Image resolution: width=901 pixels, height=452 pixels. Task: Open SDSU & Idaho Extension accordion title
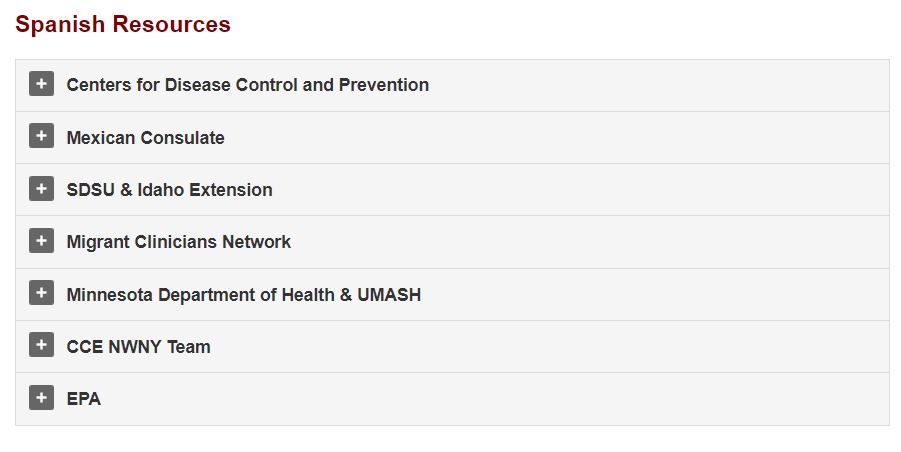point(169,190)
